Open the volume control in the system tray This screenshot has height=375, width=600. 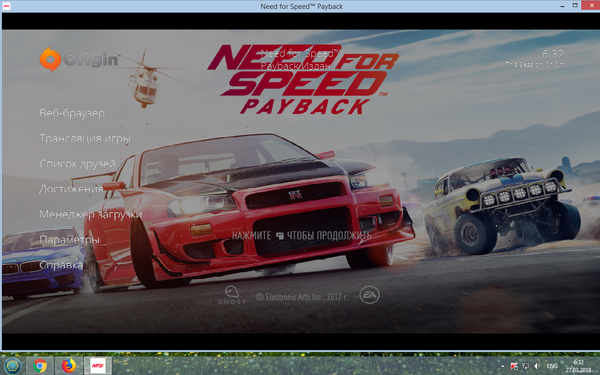pyautogui.click(x=537, y=367)
